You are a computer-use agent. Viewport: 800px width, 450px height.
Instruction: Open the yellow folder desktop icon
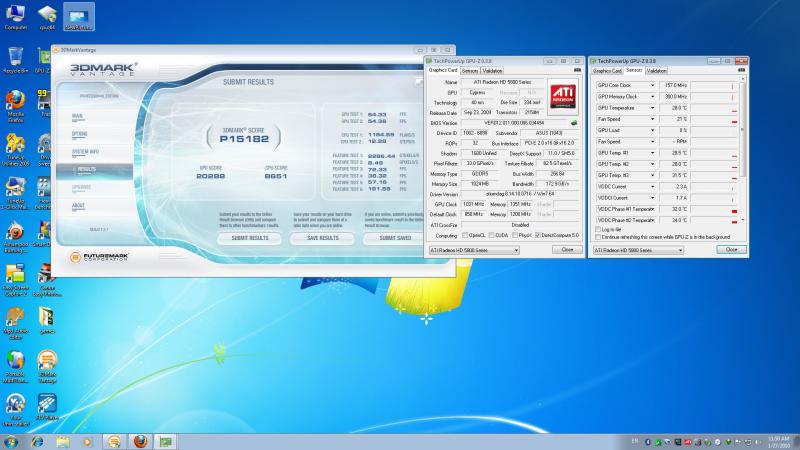(47, 320)
